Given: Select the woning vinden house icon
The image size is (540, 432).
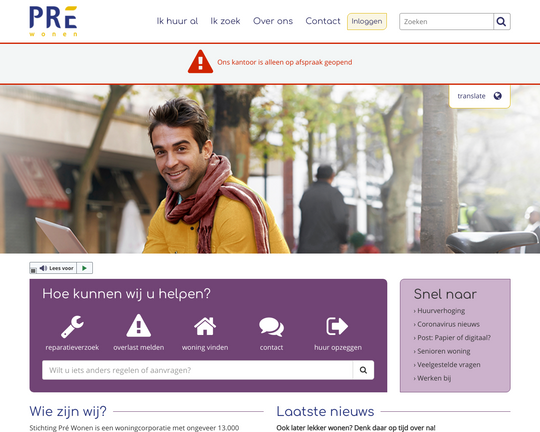Looking at the screenshot, I should coord(205,326).
